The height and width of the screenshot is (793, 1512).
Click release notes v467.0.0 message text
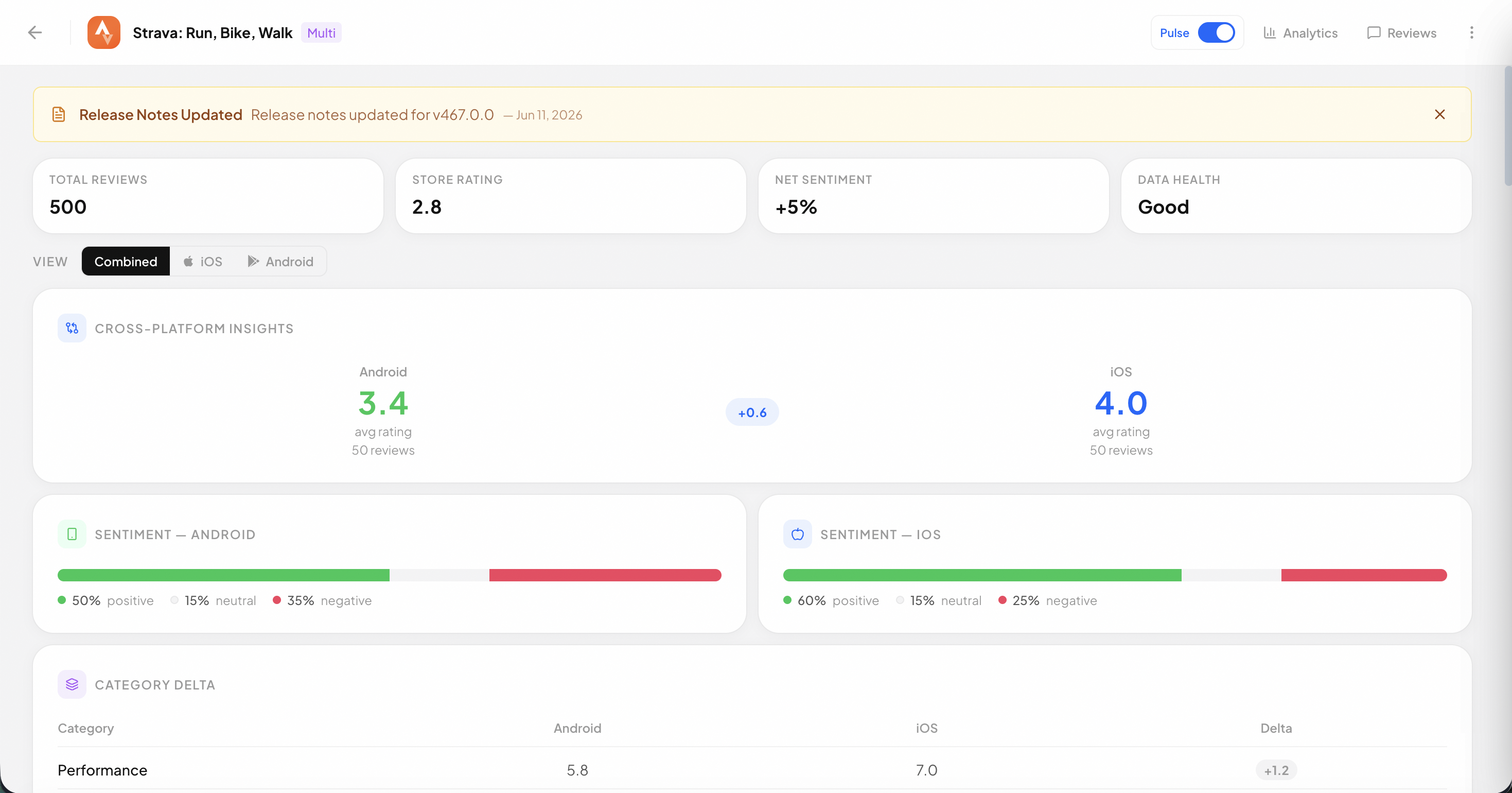(x=372, y=114)
